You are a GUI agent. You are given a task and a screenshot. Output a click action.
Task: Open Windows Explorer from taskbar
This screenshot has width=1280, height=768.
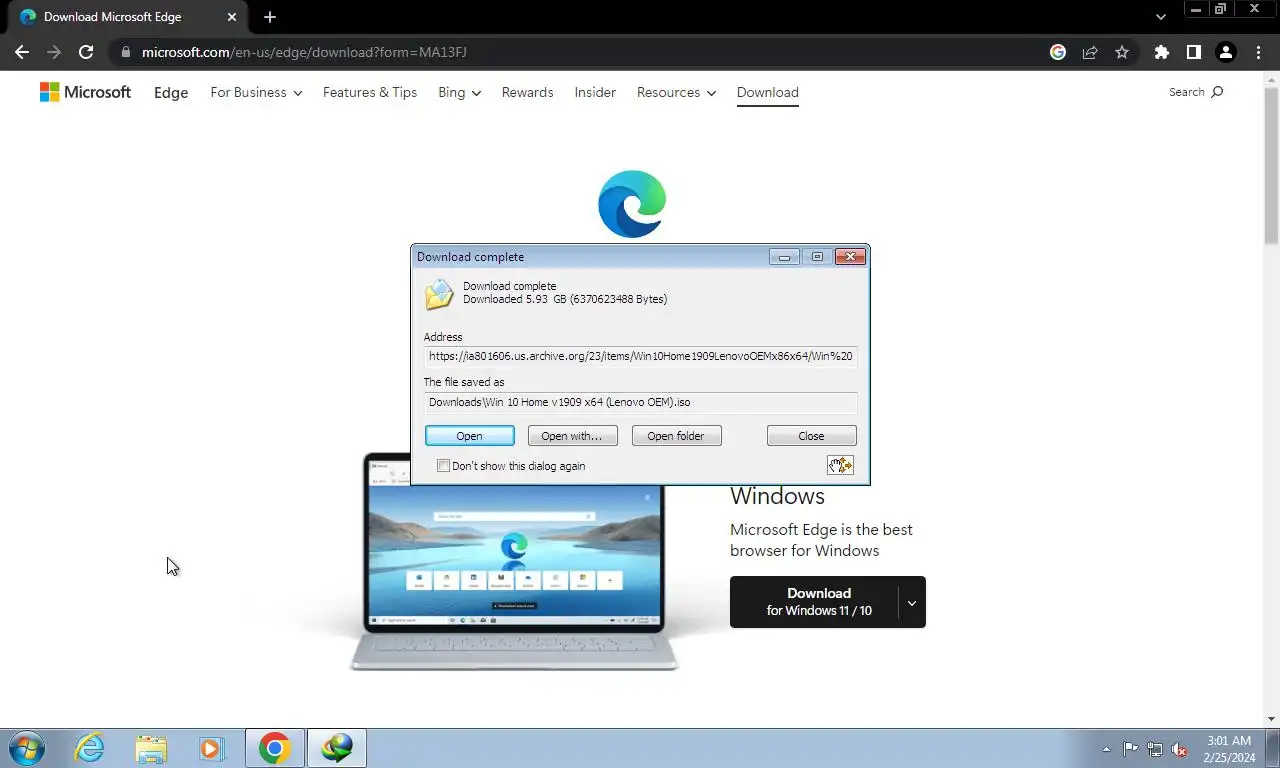151,748
